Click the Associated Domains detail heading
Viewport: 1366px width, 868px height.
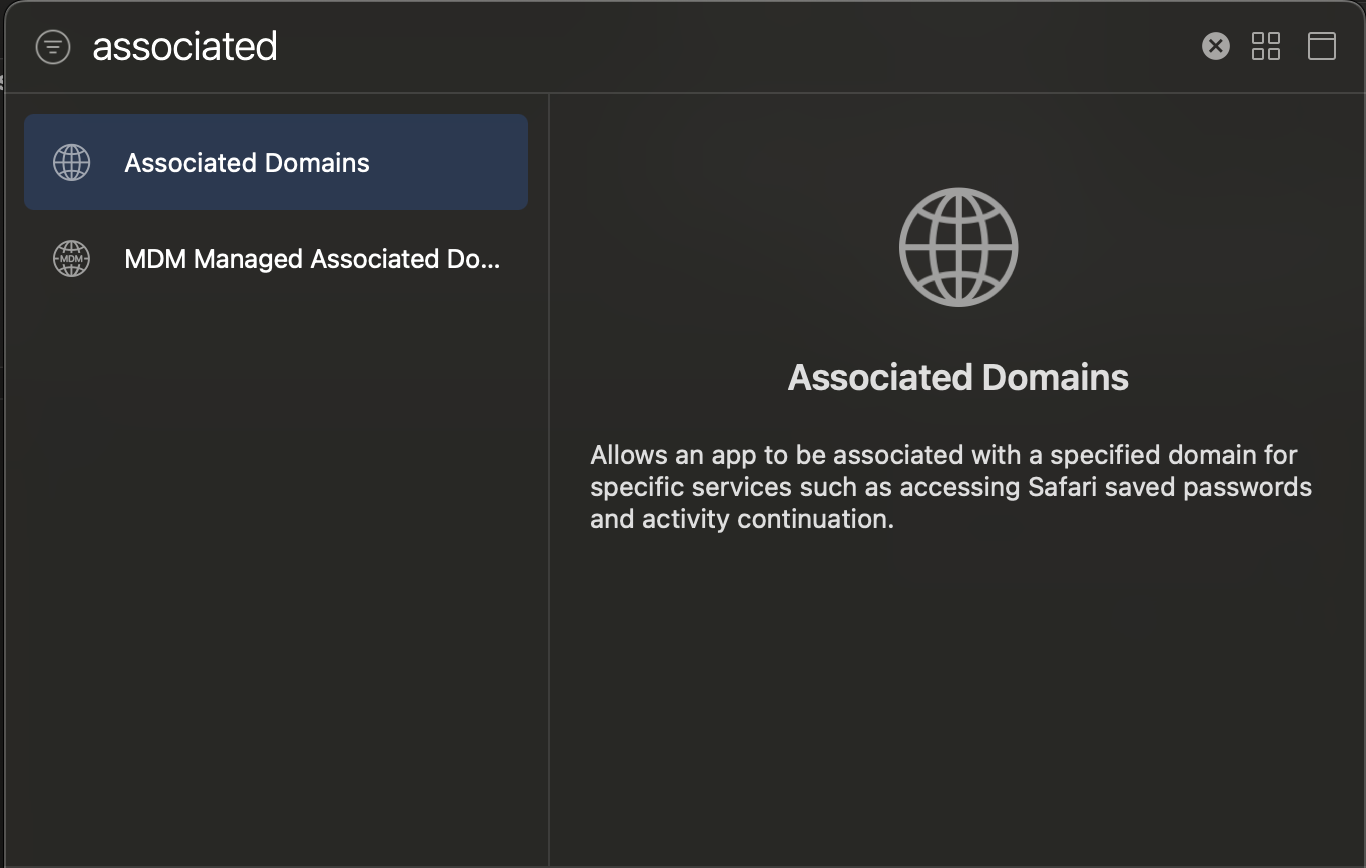click(x=958, y=377)
